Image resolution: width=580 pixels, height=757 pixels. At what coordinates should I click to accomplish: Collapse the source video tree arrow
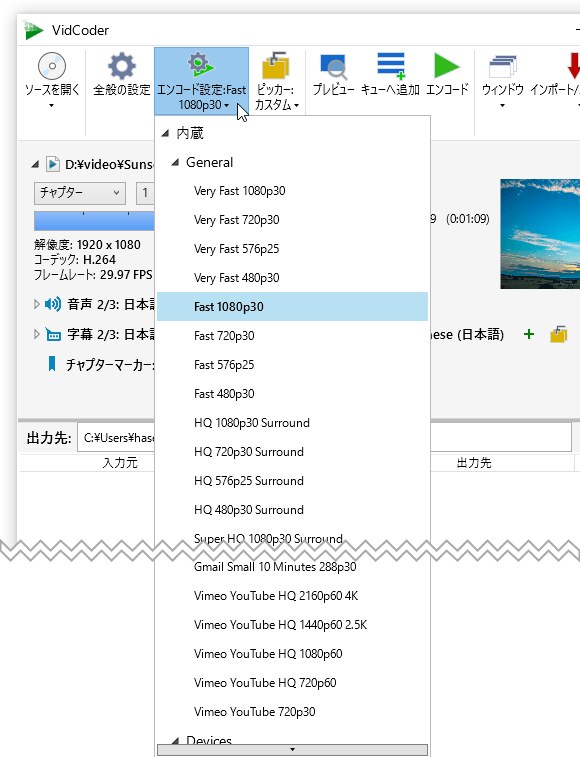point(35,164)
